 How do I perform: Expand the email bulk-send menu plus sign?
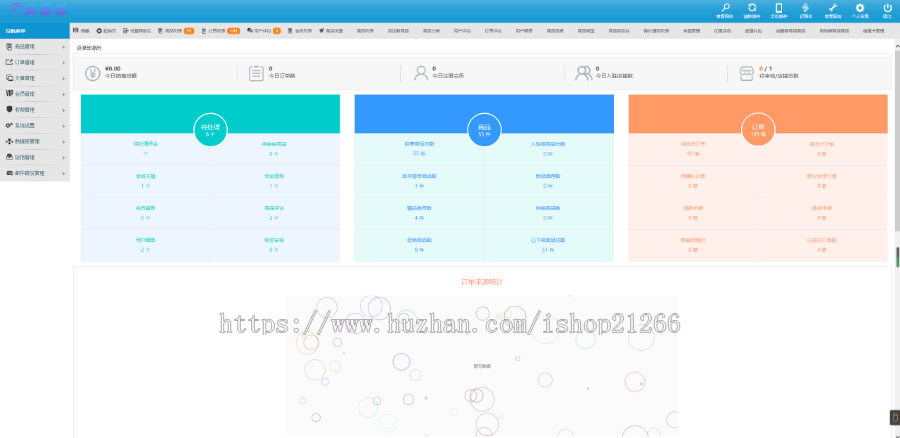tap(63, 173)
